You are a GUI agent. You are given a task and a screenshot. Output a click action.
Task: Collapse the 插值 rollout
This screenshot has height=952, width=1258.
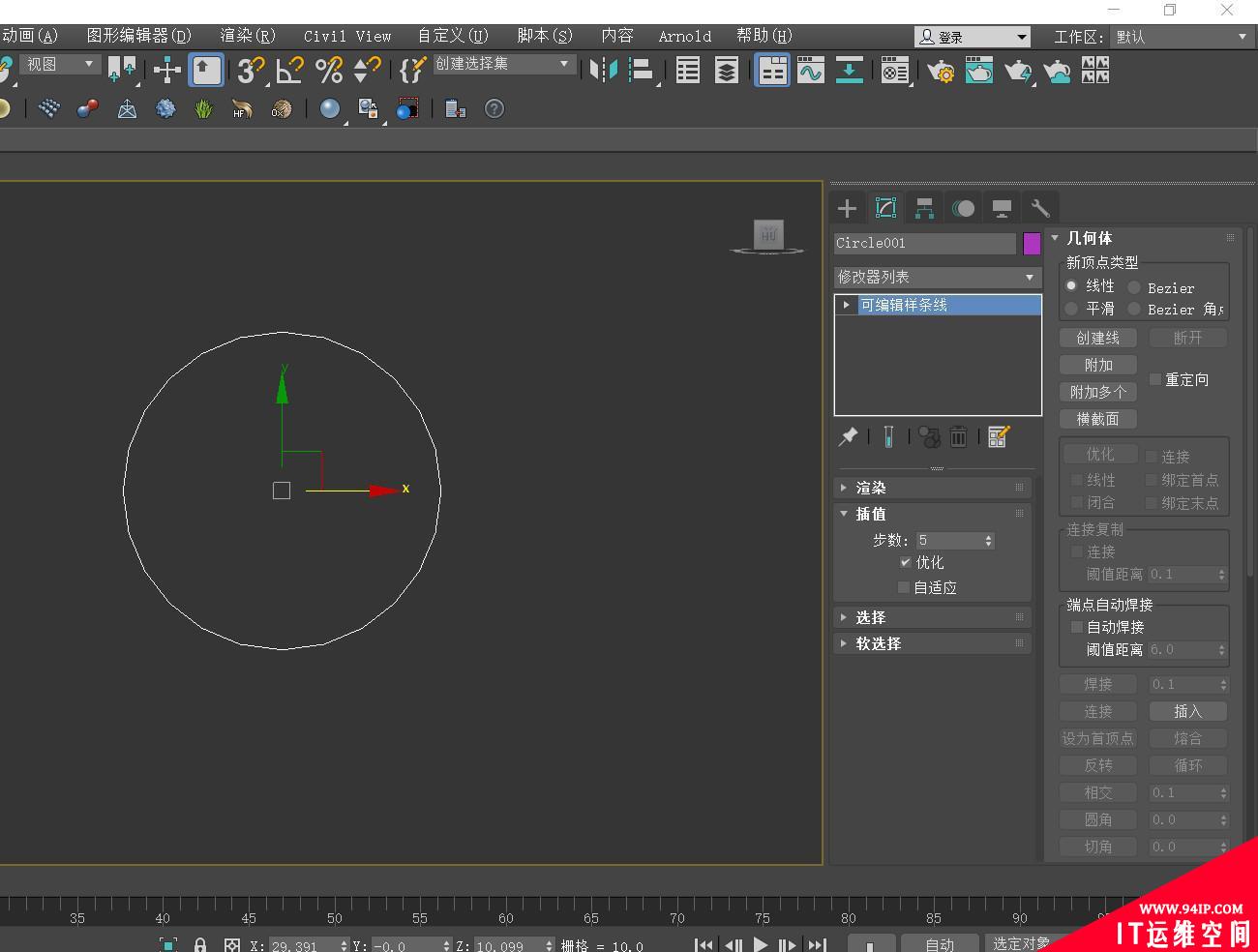click(x=933, y=514)
